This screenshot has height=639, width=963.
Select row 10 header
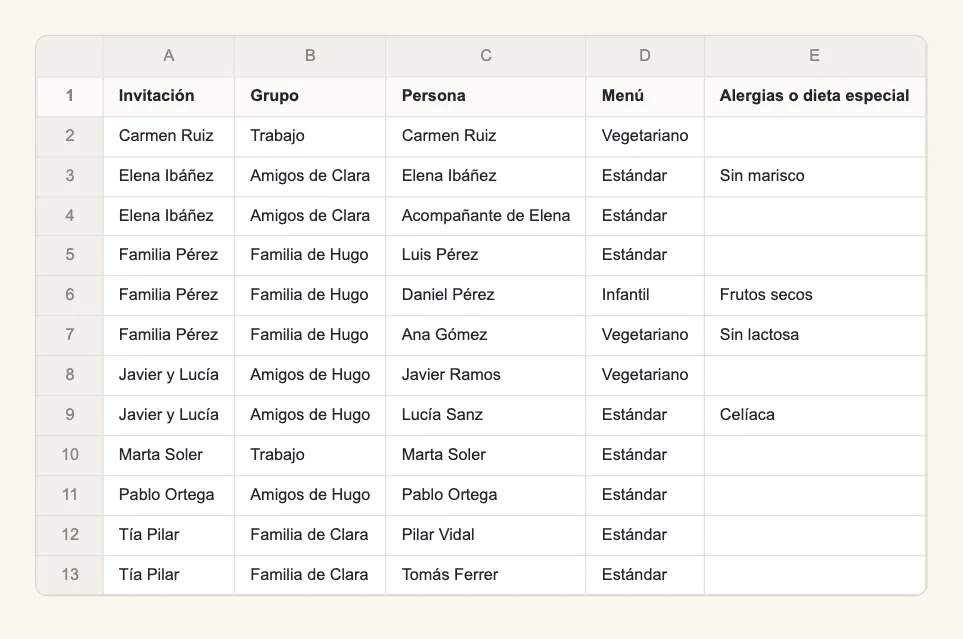tap(69, 455)
